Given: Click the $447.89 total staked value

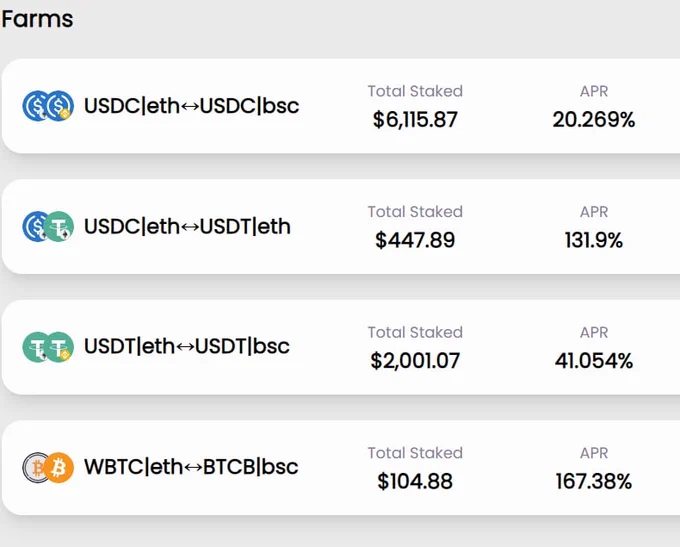Looking at the screenshot, I should [x=415, y=240].
